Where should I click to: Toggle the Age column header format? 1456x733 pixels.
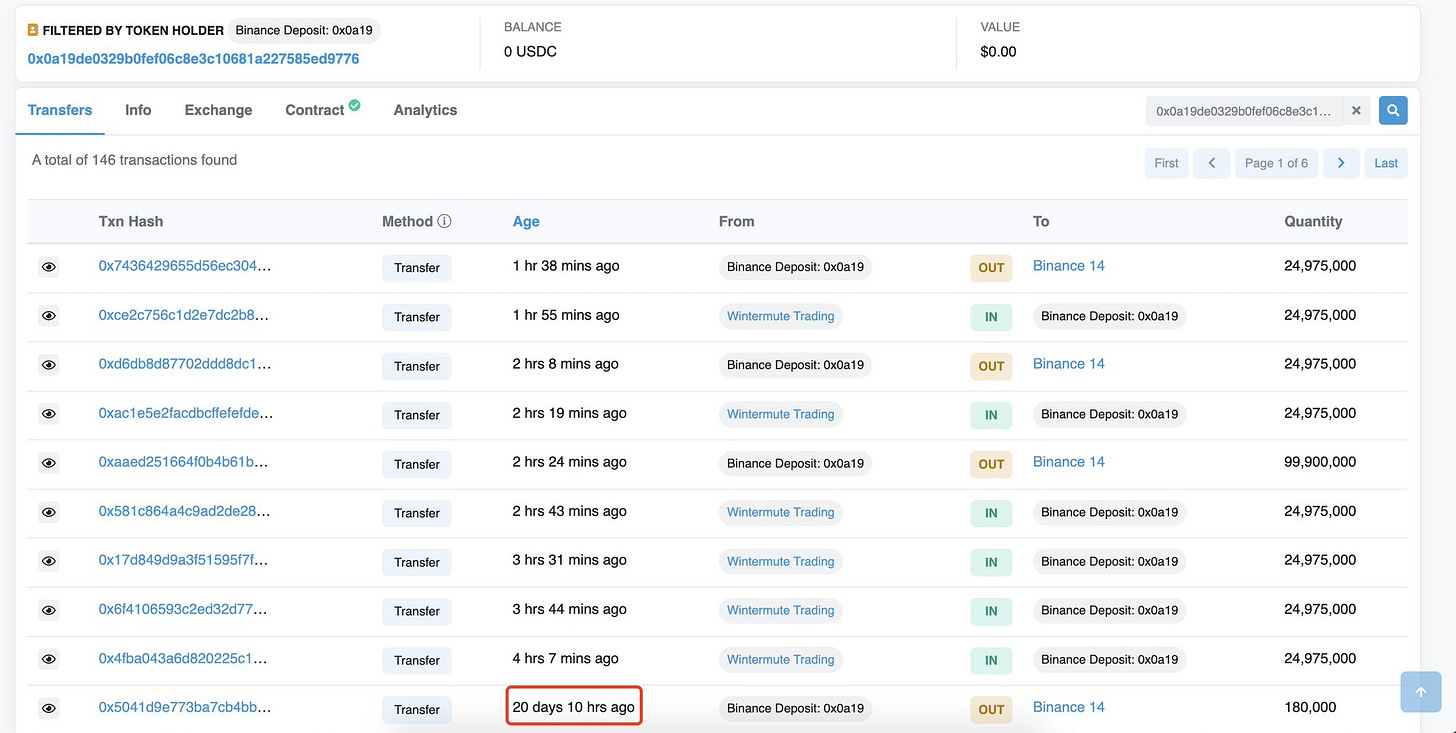click(526, 221)
